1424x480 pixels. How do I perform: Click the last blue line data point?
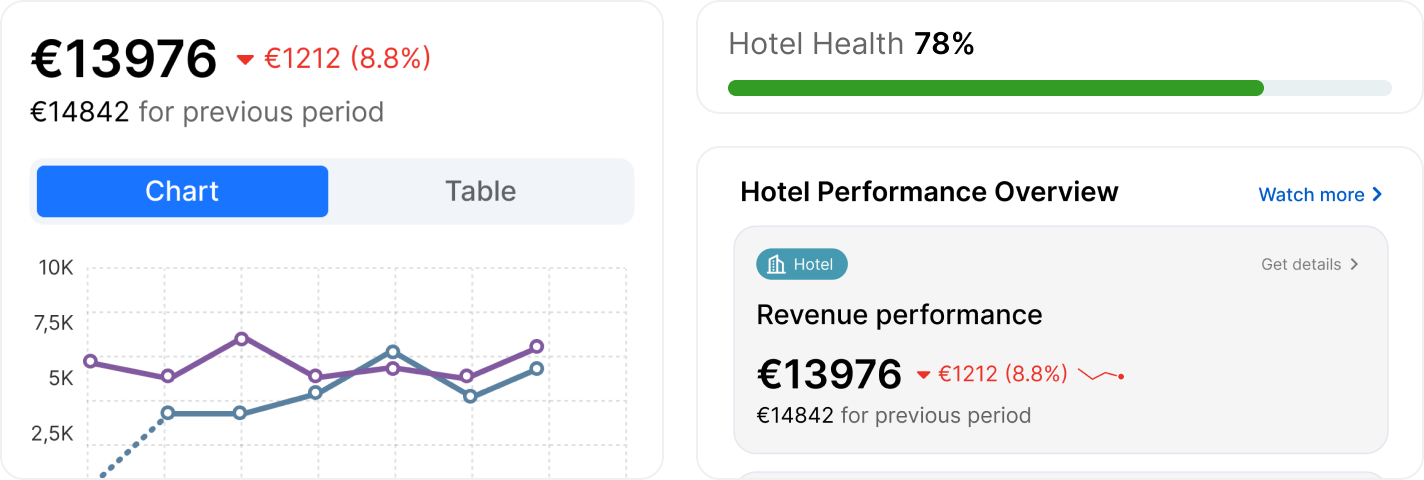pyautogui.click(x=537, y=369)
